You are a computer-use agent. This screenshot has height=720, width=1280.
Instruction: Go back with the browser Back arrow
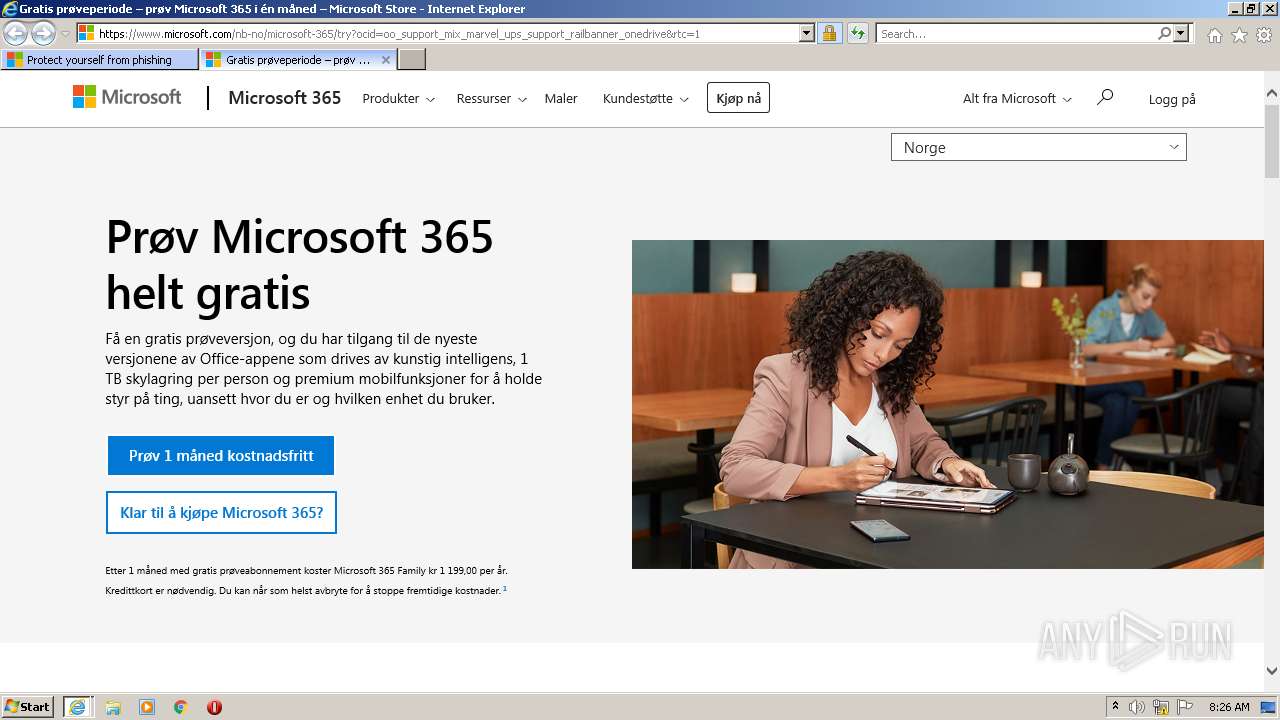[16, 33]
